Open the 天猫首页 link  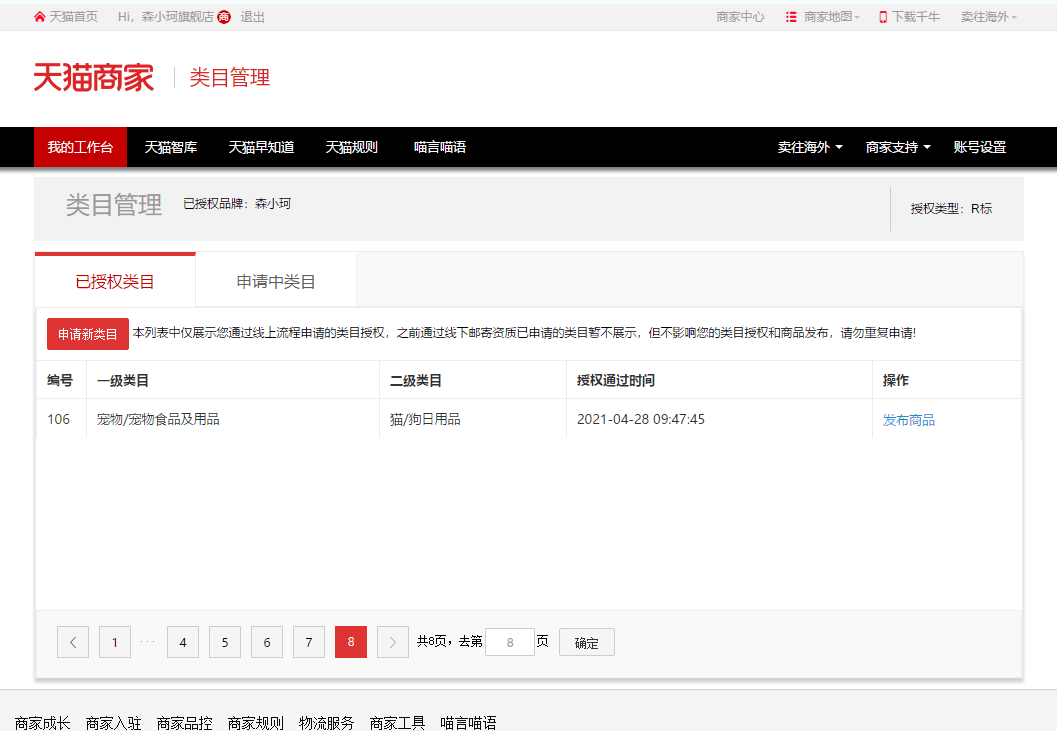(x=73, y=17)
